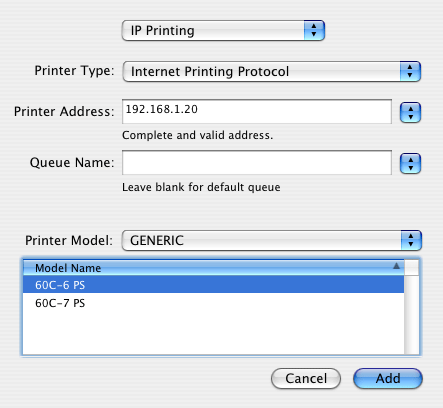The height and width of the screenshot is (408, 443).
Task: Click the arrows on the IP Printing popup
Action: tap(314, 30)
